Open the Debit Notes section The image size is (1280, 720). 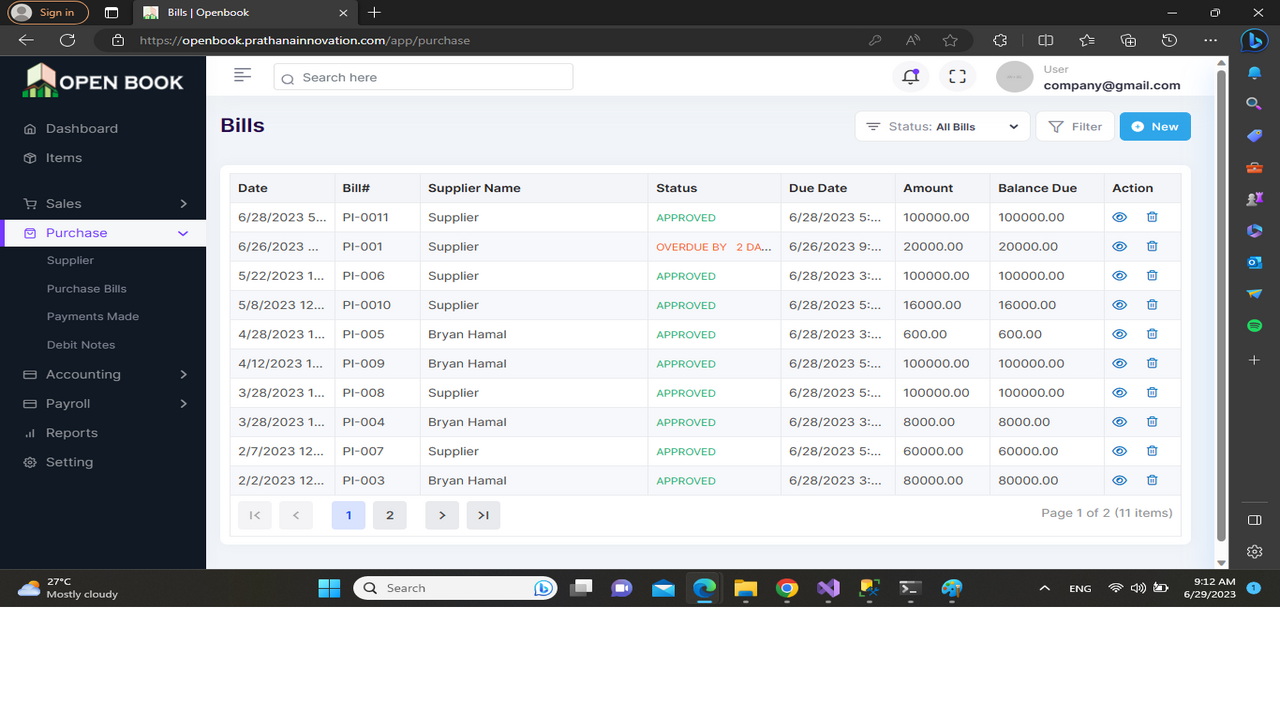[81, 344]
